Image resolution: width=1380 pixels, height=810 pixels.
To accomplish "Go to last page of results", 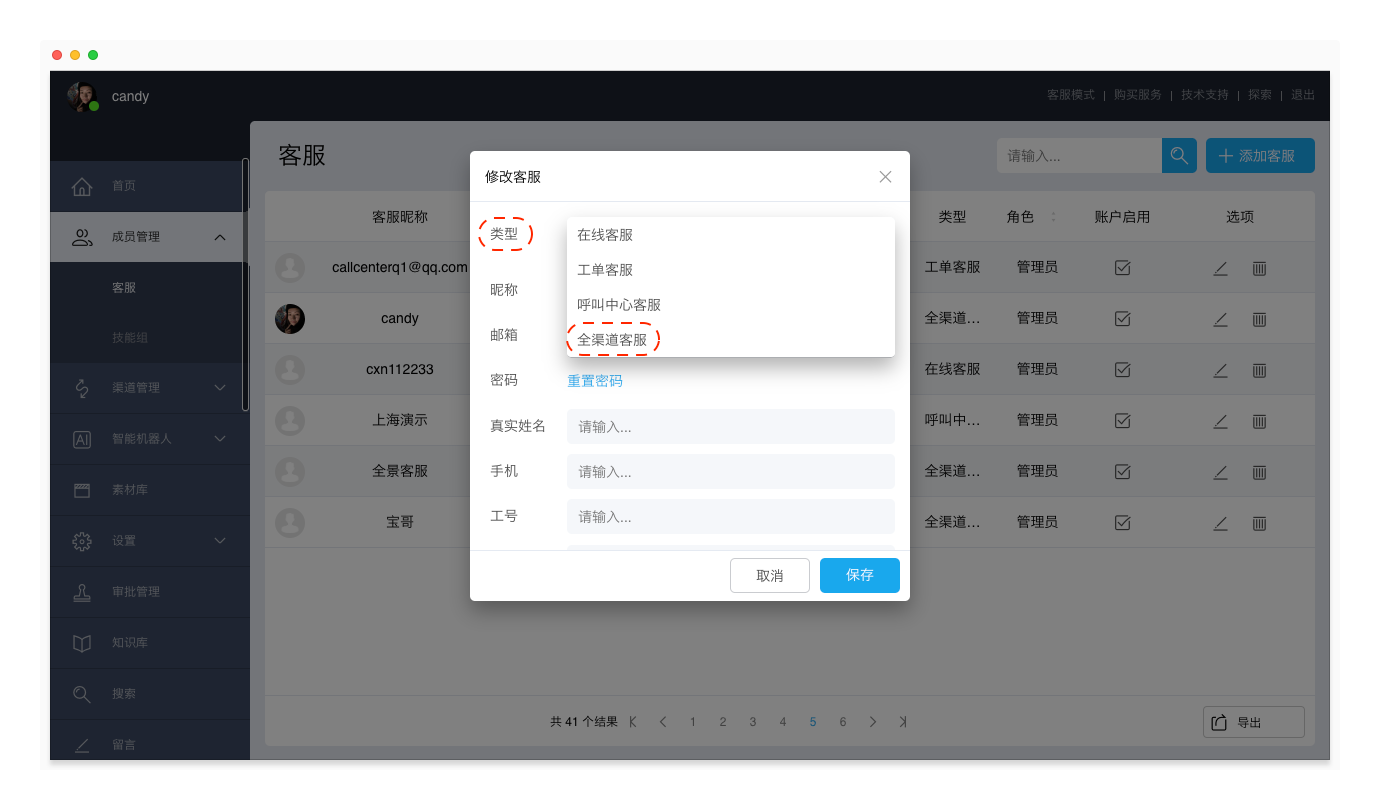I will tap(903, 722).
